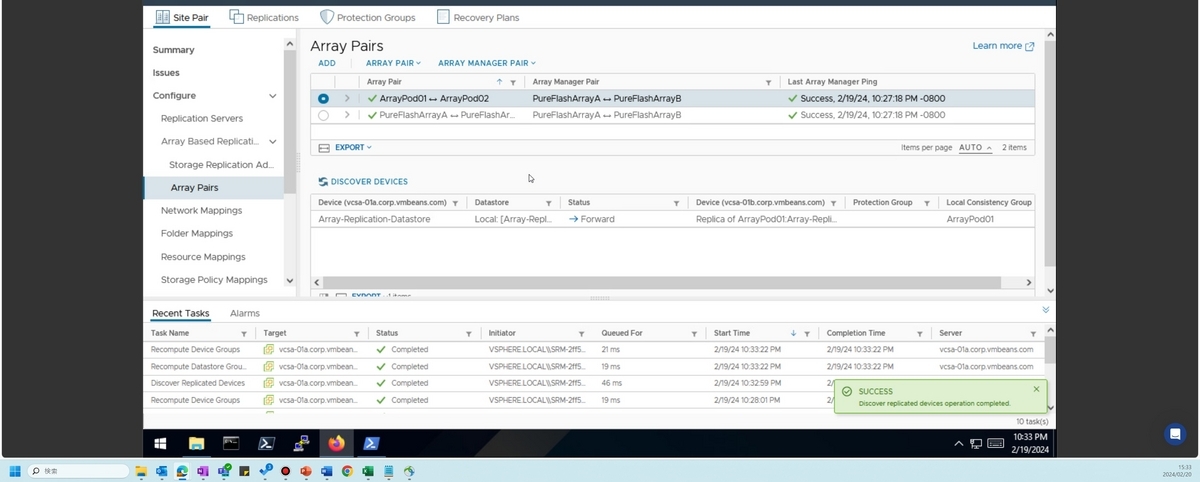The height and width of the screenshot is (482, 1200).
Task: Select the Recent Tasks tab
Action: click(x=181, y=313)
